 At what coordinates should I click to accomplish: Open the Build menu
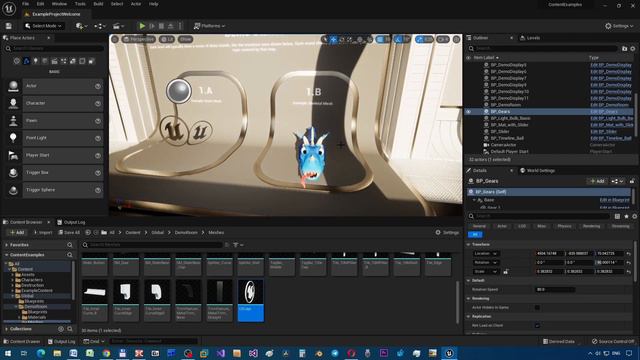coord(98,4)
